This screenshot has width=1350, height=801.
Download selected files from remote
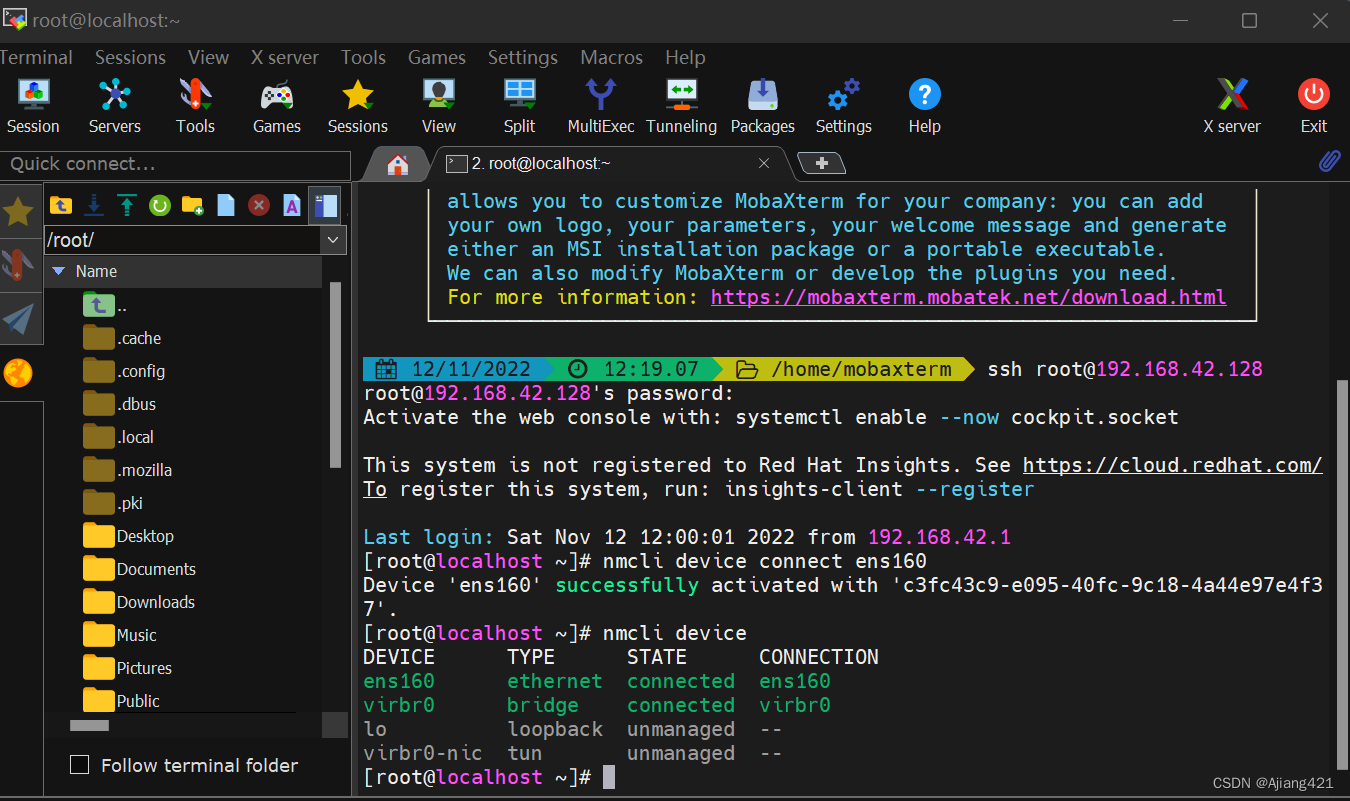93,205
